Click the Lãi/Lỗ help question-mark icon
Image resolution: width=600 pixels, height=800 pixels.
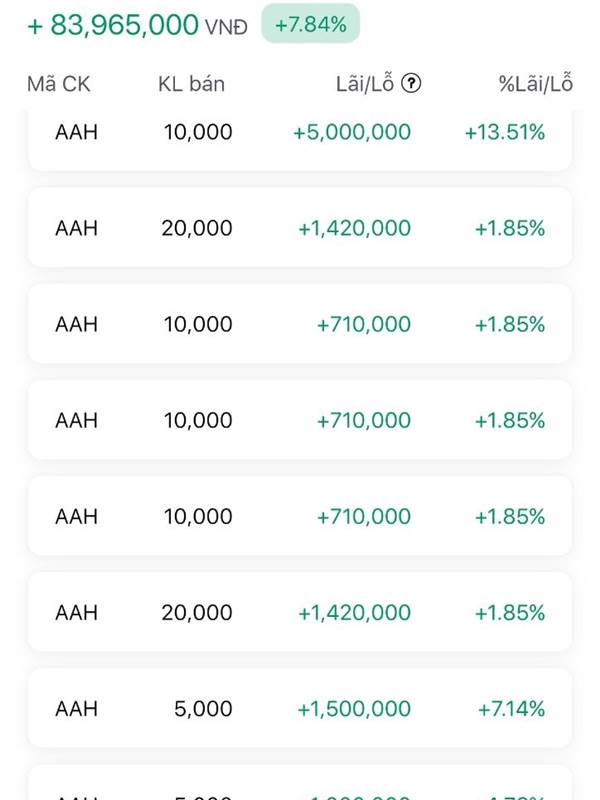[411, 83]
